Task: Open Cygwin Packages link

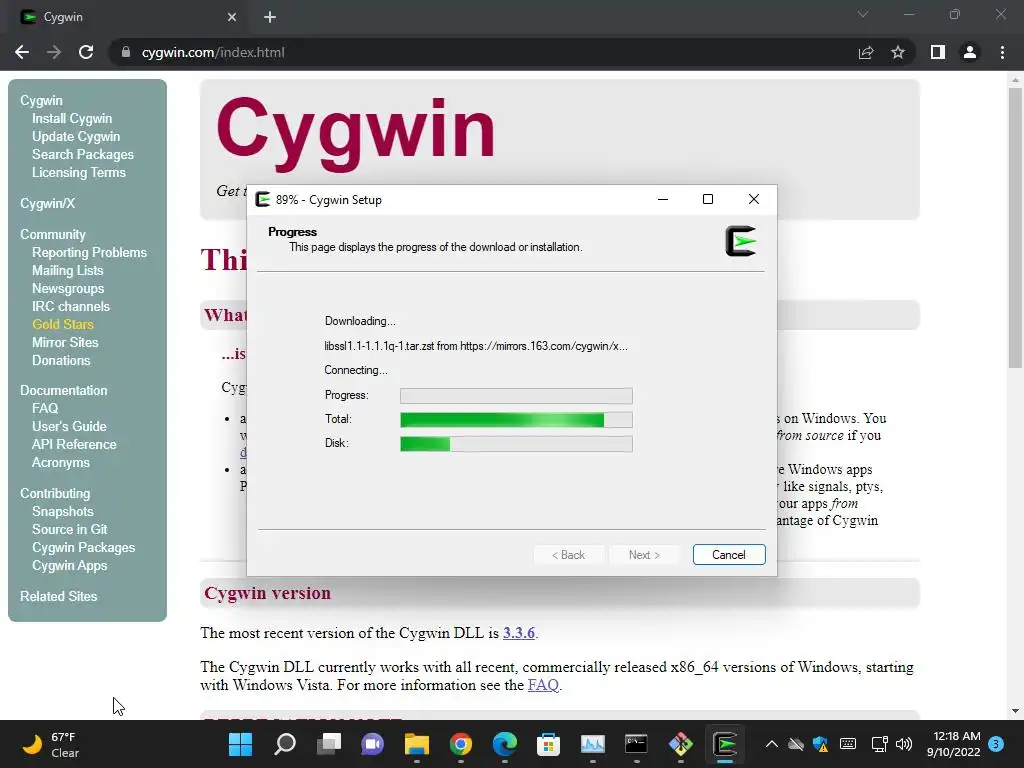Action: (x=84, y=547)
